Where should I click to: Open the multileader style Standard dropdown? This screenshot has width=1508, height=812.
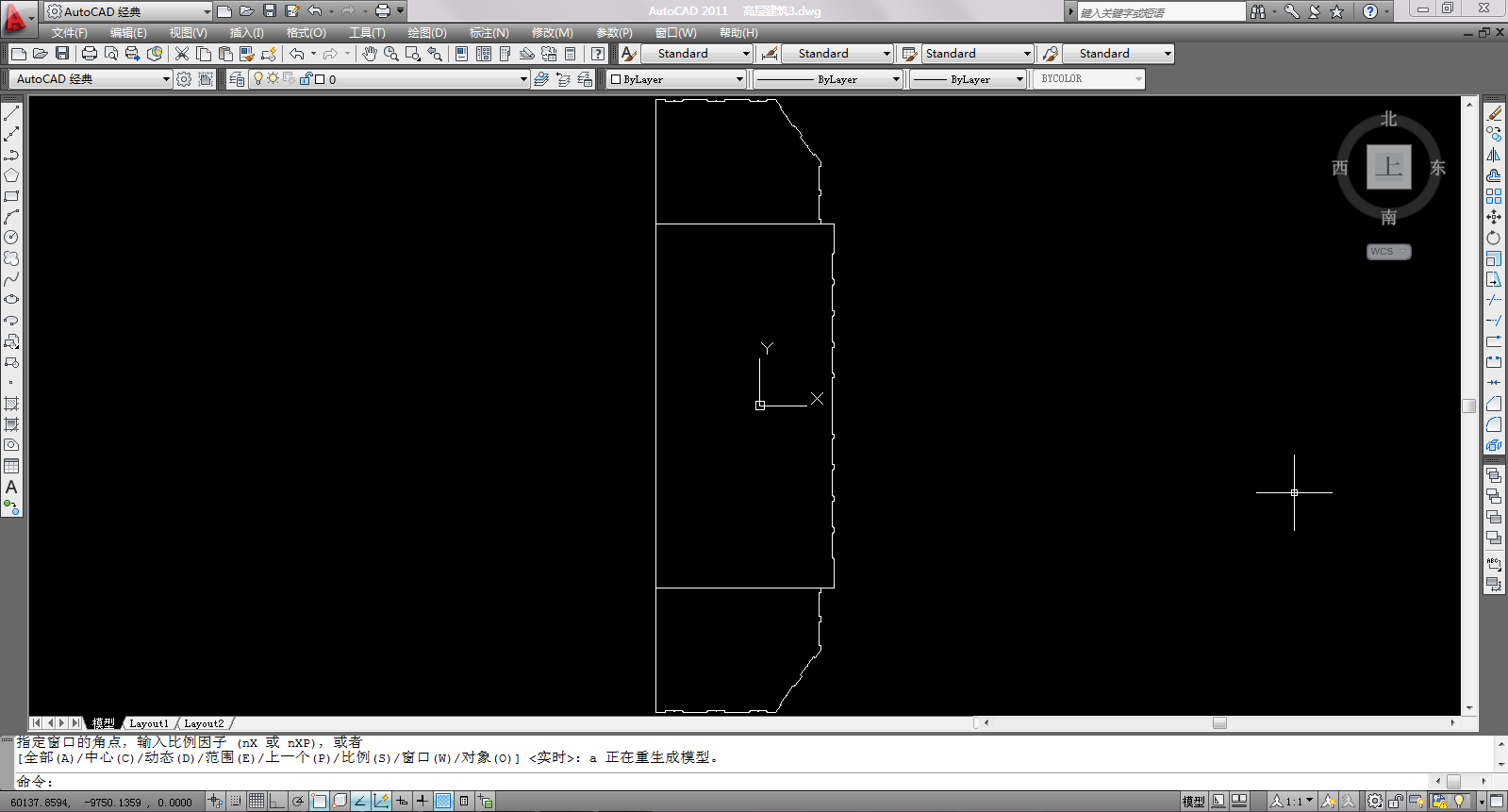click(1119, 54)
